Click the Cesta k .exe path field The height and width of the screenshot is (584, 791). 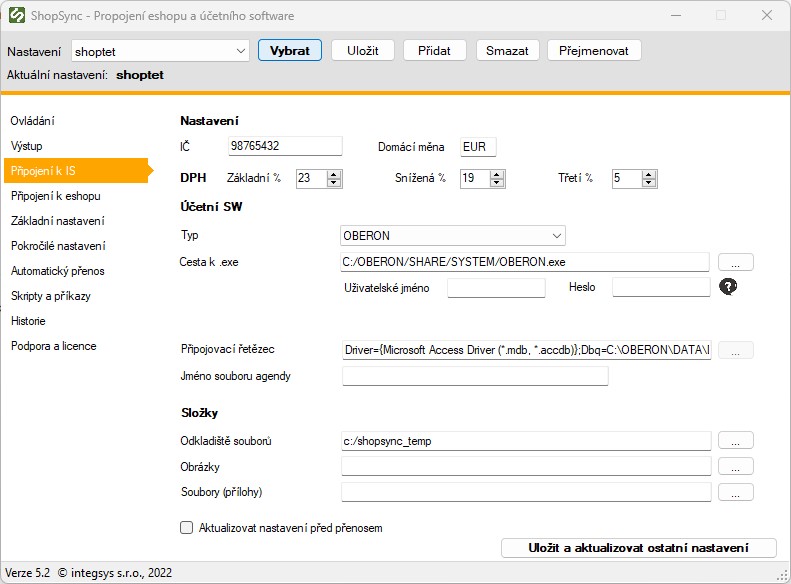[x=525, y=262]
